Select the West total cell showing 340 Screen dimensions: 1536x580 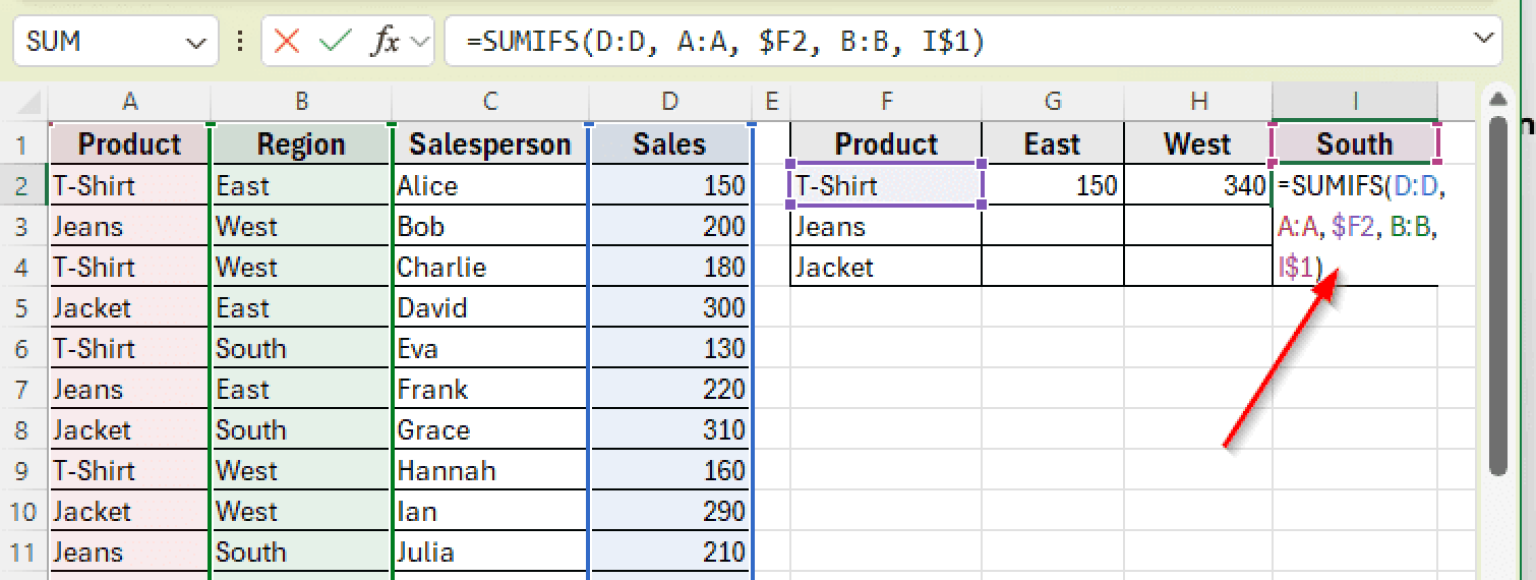tap(1198, 185)
